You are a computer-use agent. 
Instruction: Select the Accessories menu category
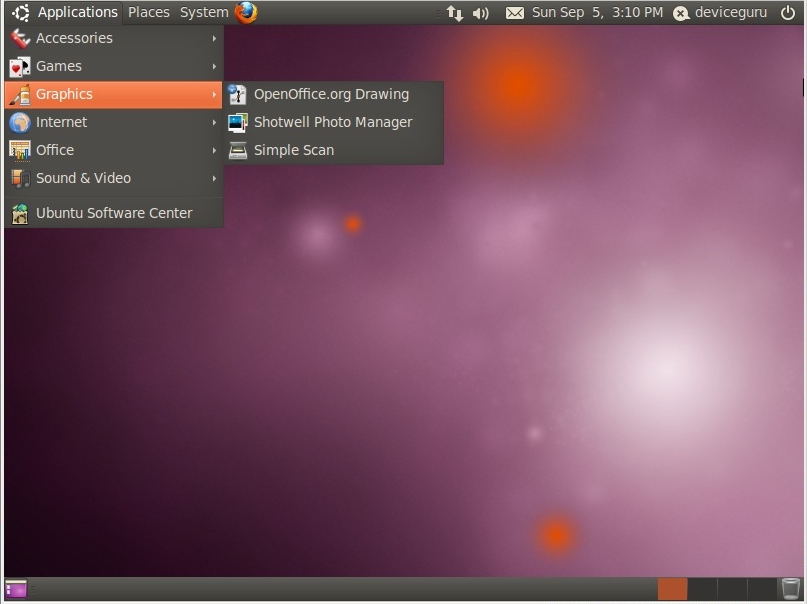click(x=114, y=38)
